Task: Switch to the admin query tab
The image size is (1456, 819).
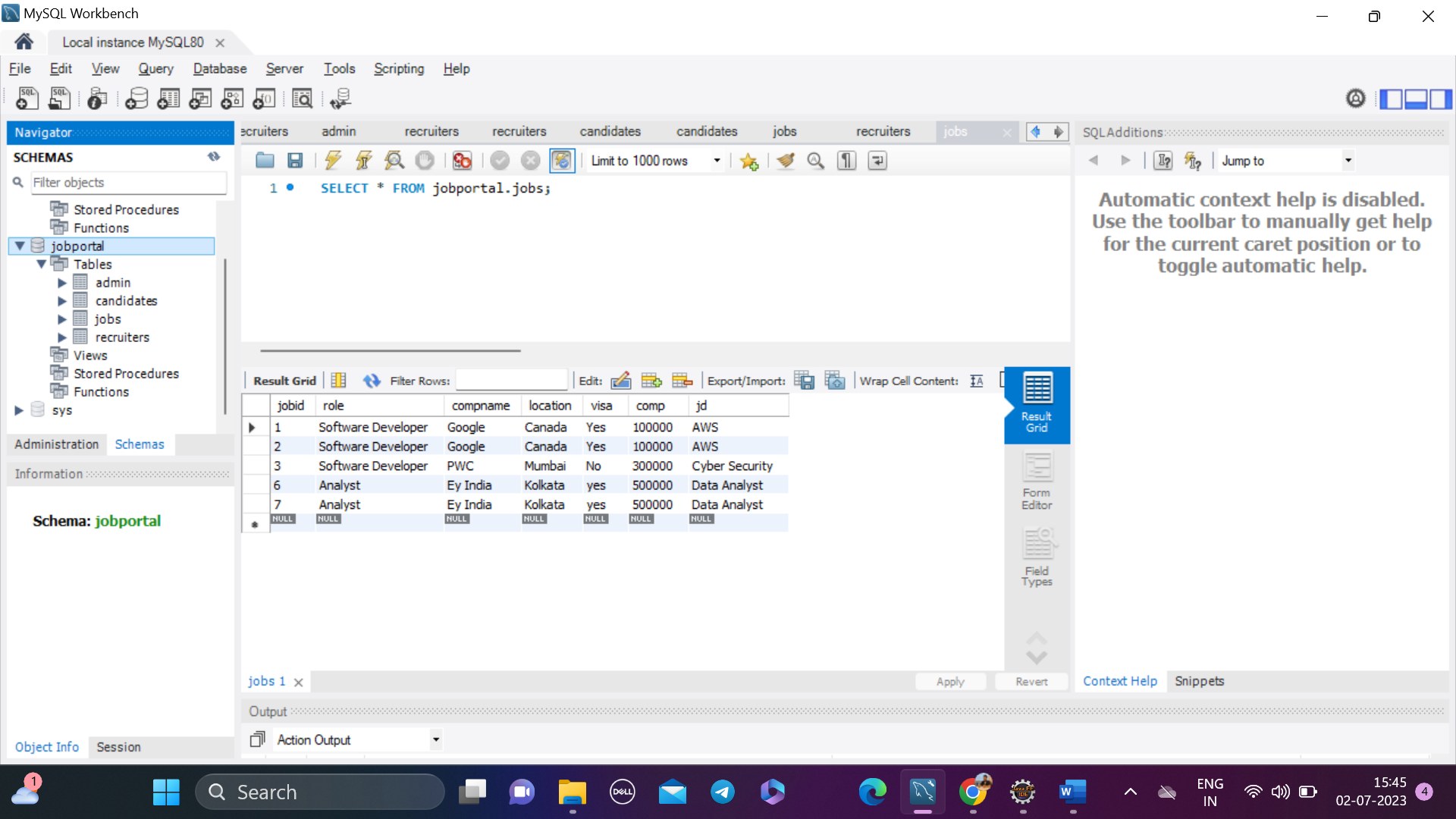Action: 338,131
